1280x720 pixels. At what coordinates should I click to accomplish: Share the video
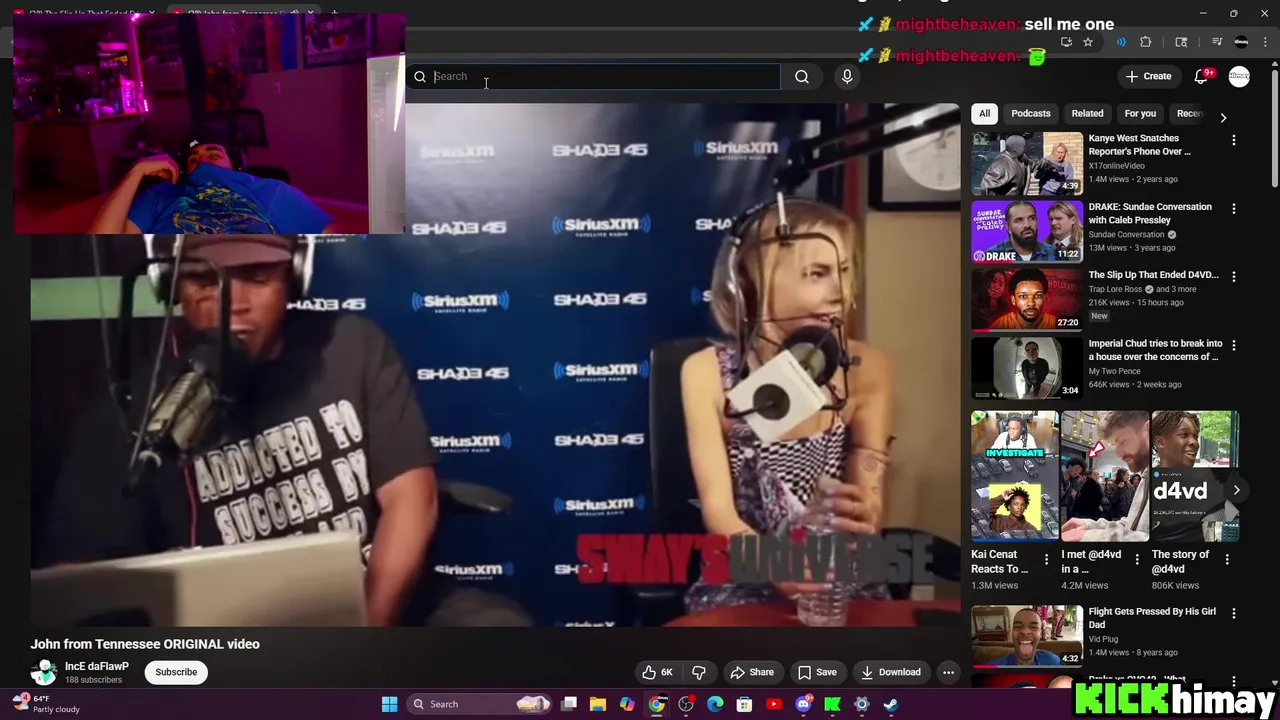752,672
